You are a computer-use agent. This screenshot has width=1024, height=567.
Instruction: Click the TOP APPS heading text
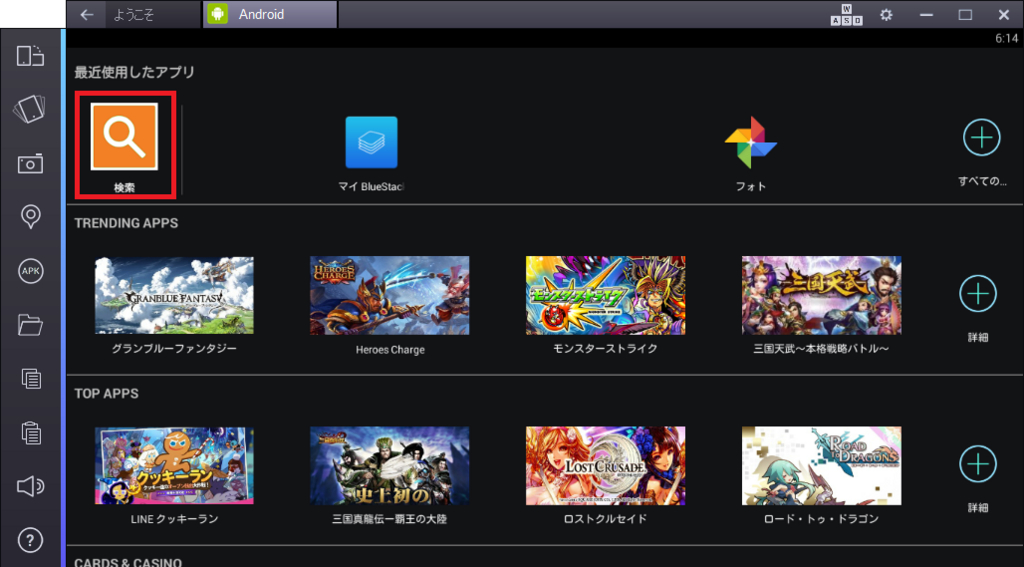click(x=106, y=393)
